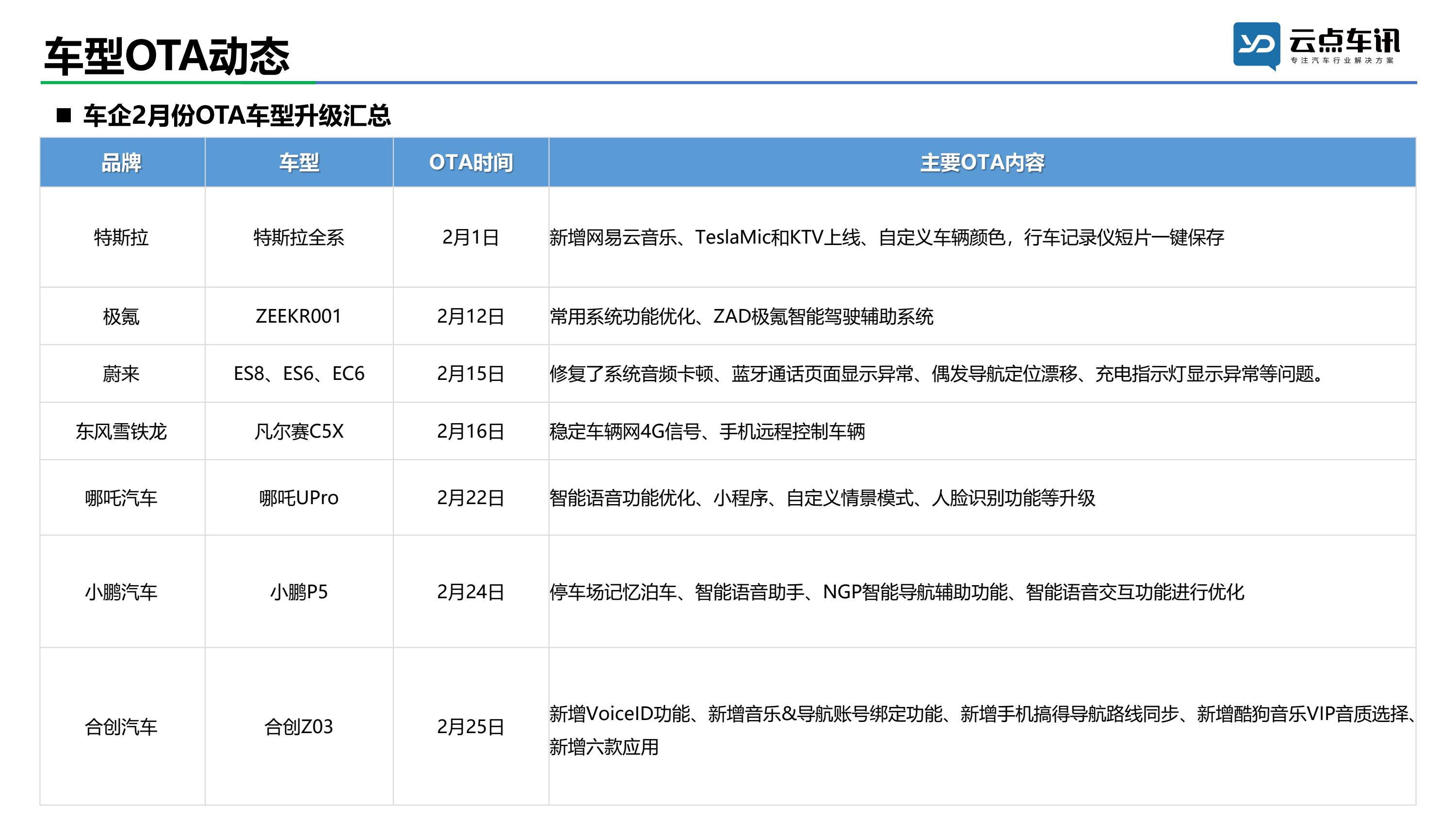Click the 哪吒UPro model cell

(299, 498)
